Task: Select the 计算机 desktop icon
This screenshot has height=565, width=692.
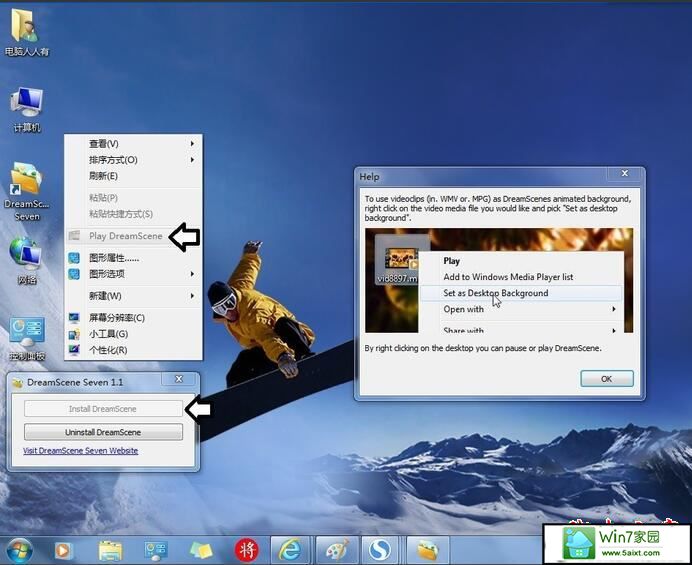Action: pyautogui.click(x=26, y=109)
